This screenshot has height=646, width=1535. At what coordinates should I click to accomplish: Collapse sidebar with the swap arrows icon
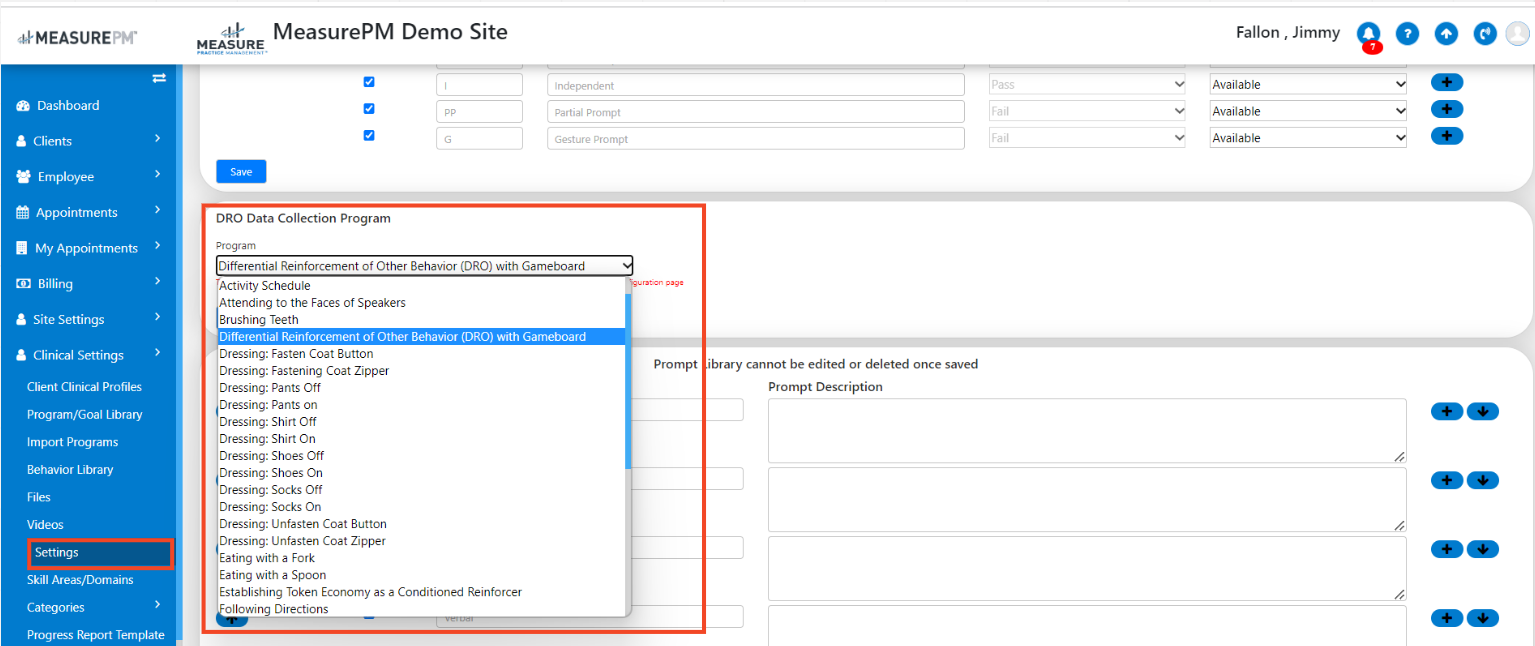tap(158, 78)
